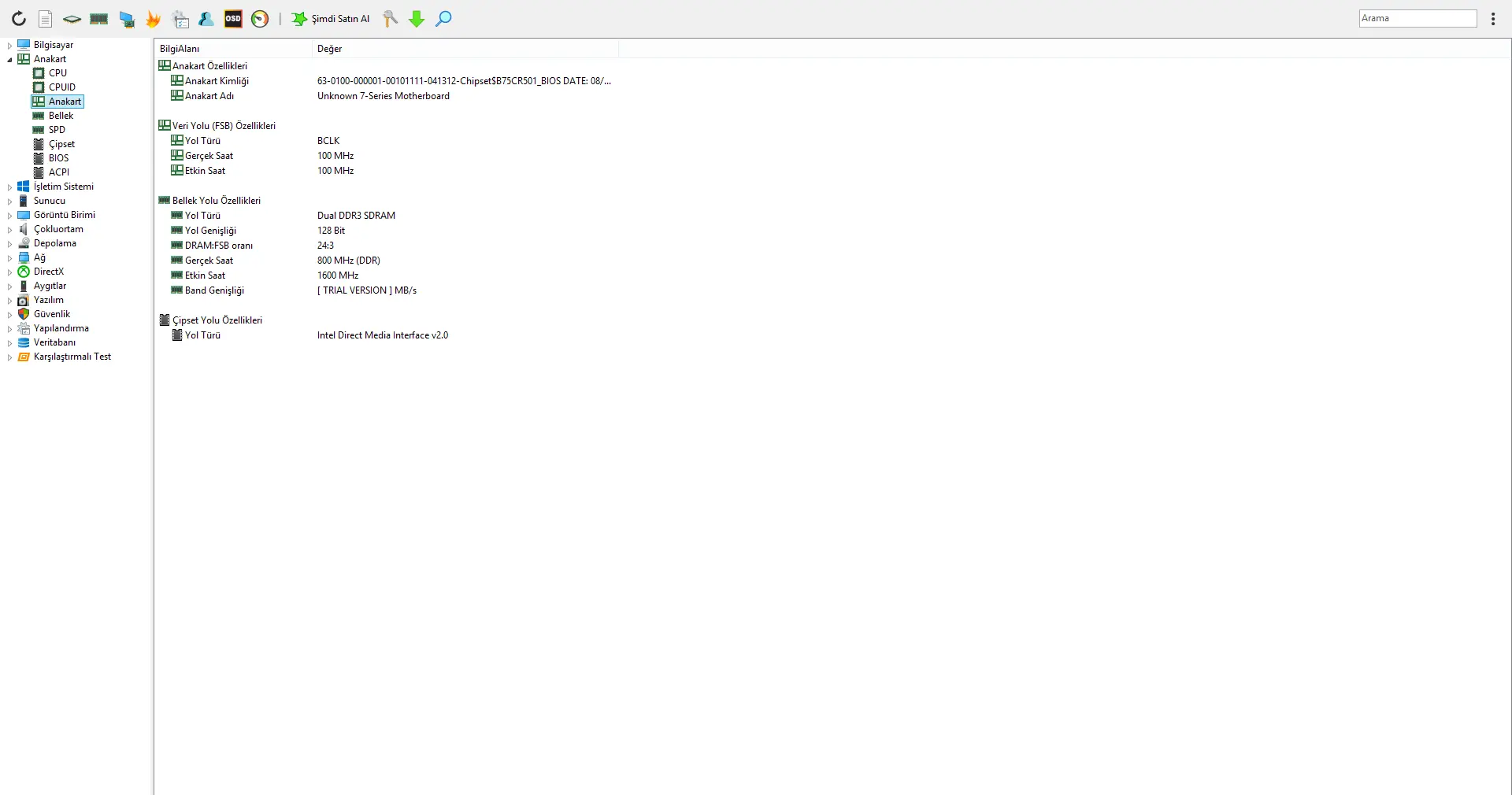Click the green download arrow icon

click(x=417, y=19)
